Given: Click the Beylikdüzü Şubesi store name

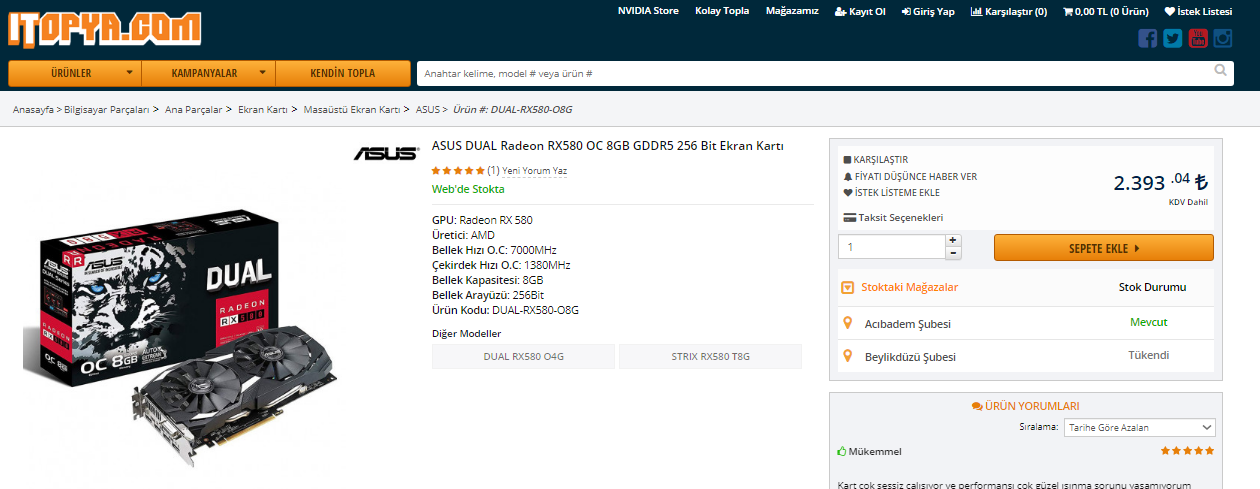Looking at the screenshot, I should pyautogui.click(x=910, y=357).
